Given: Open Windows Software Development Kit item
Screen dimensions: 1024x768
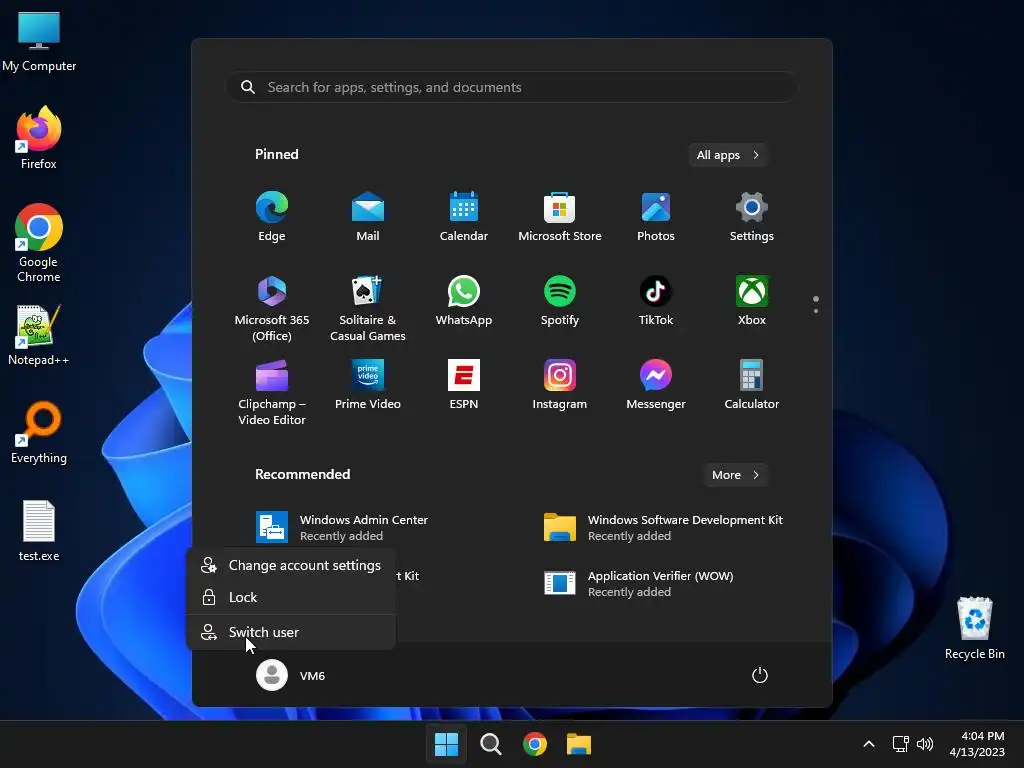Looking at the screenshot, I should 664,528.
